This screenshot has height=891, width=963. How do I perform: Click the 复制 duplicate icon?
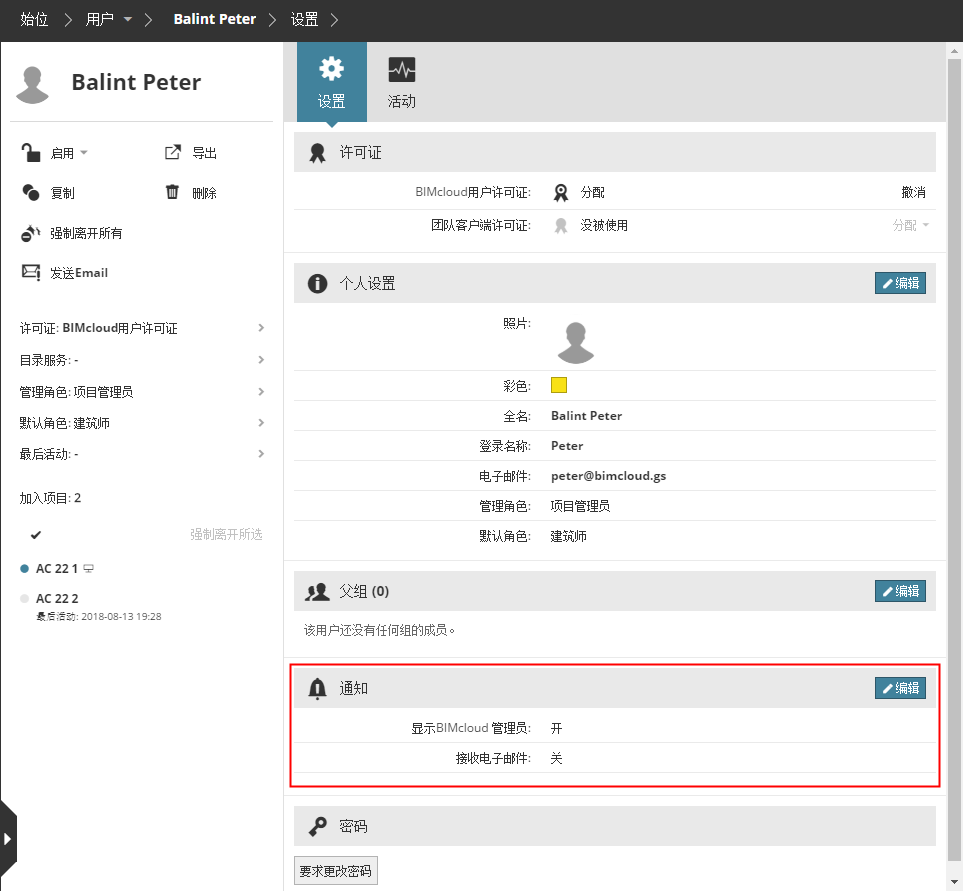click(x=31, y=192)
